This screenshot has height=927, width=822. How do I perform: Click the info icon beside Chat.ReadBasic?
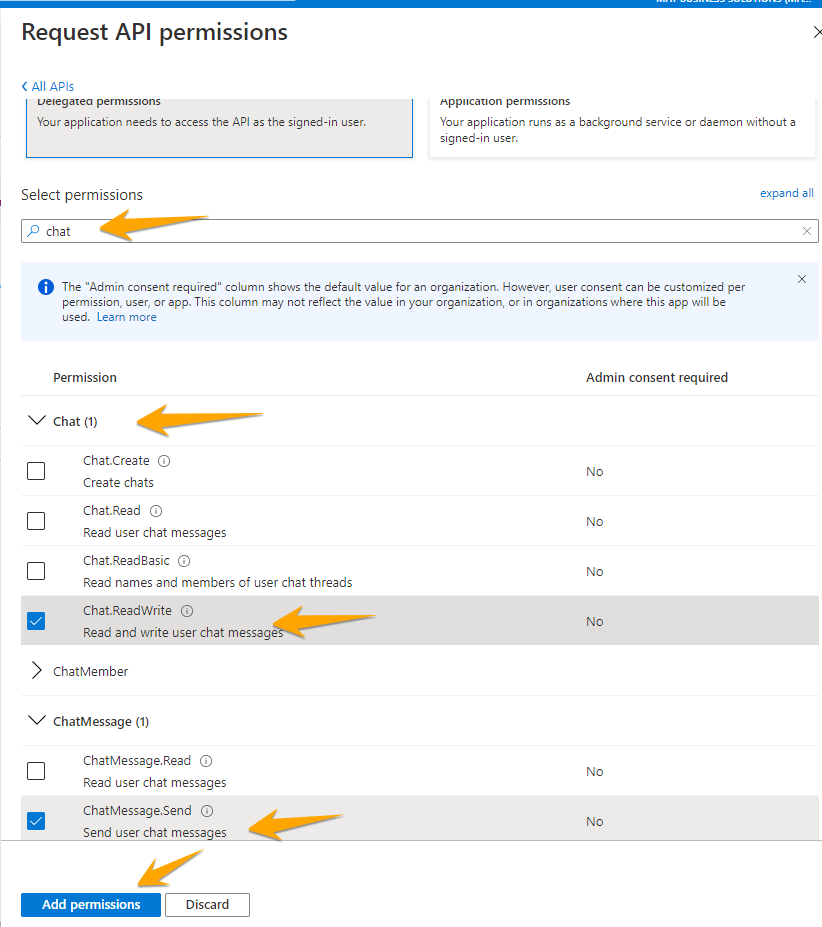tap(183, 560)
